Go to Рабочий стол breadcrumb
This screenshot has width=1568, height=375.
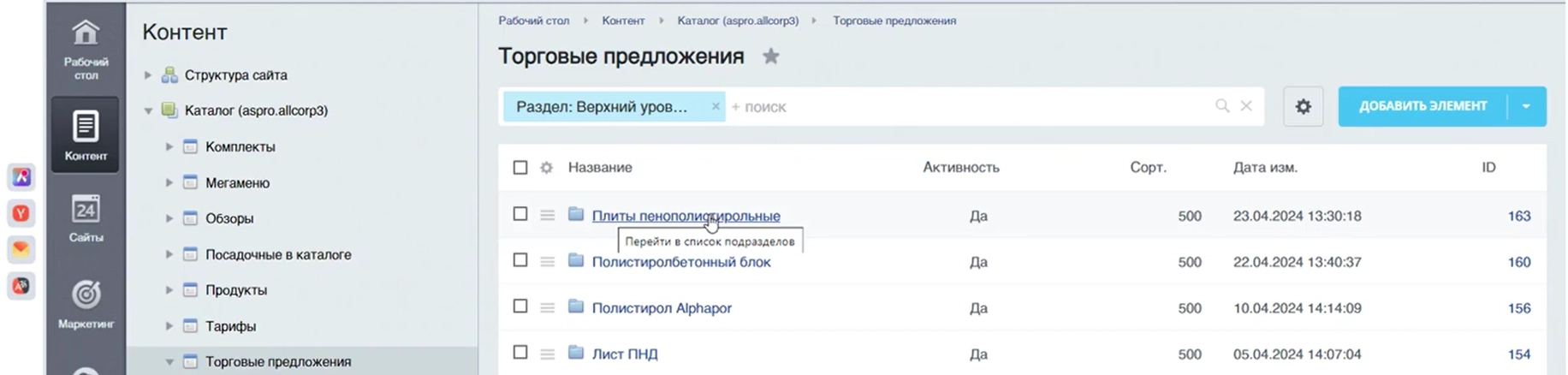tap(534, 21)
